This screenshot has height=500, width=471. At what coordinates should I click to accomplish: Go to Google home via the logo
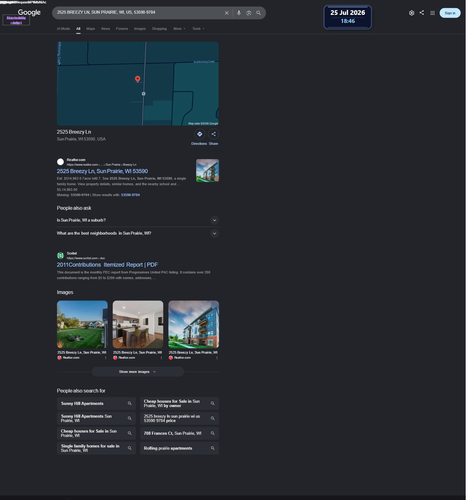pos(29,12)
